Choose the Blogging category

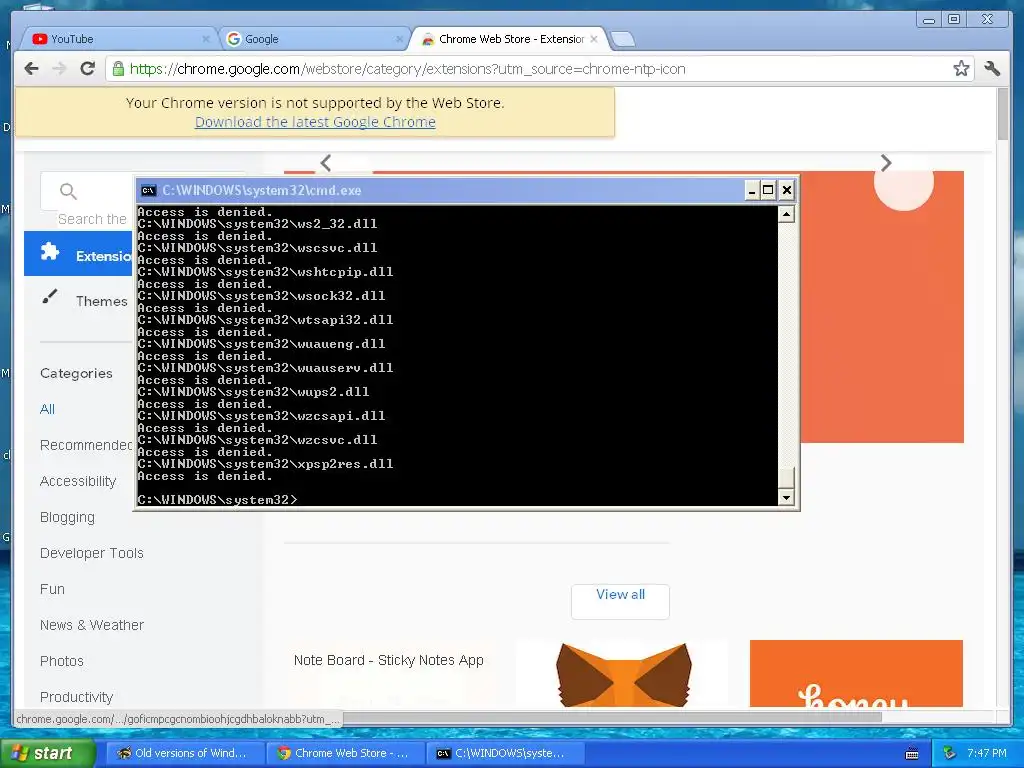67,517
